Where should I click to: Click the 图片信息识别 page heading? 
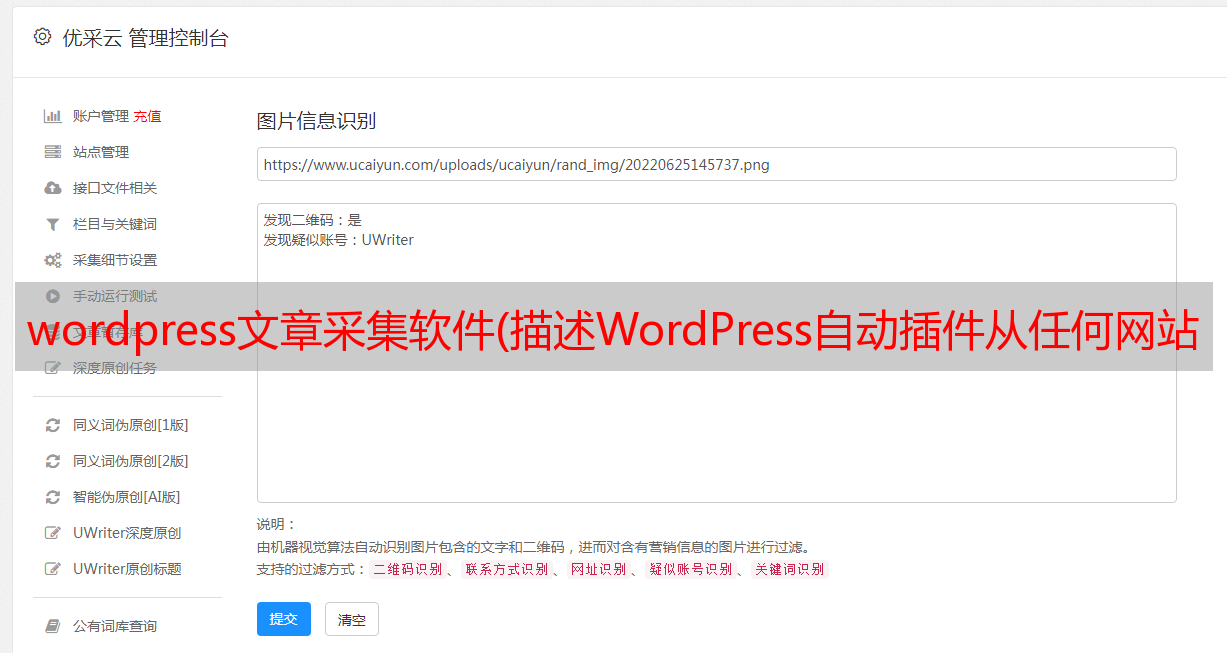click(x=316, y=121)
